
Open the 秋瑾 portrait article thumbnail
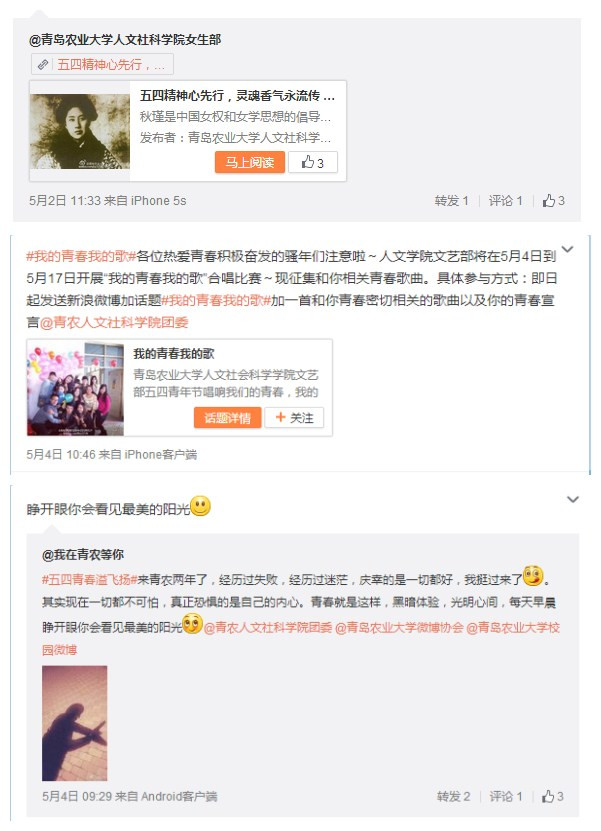coord(80,131)
